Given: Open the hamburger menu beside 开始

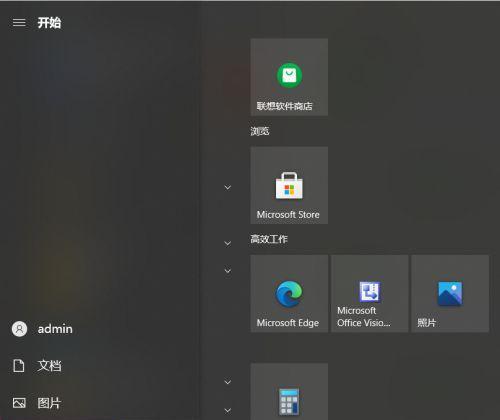Looking at the screenshot, I should [x=19, y=23].
